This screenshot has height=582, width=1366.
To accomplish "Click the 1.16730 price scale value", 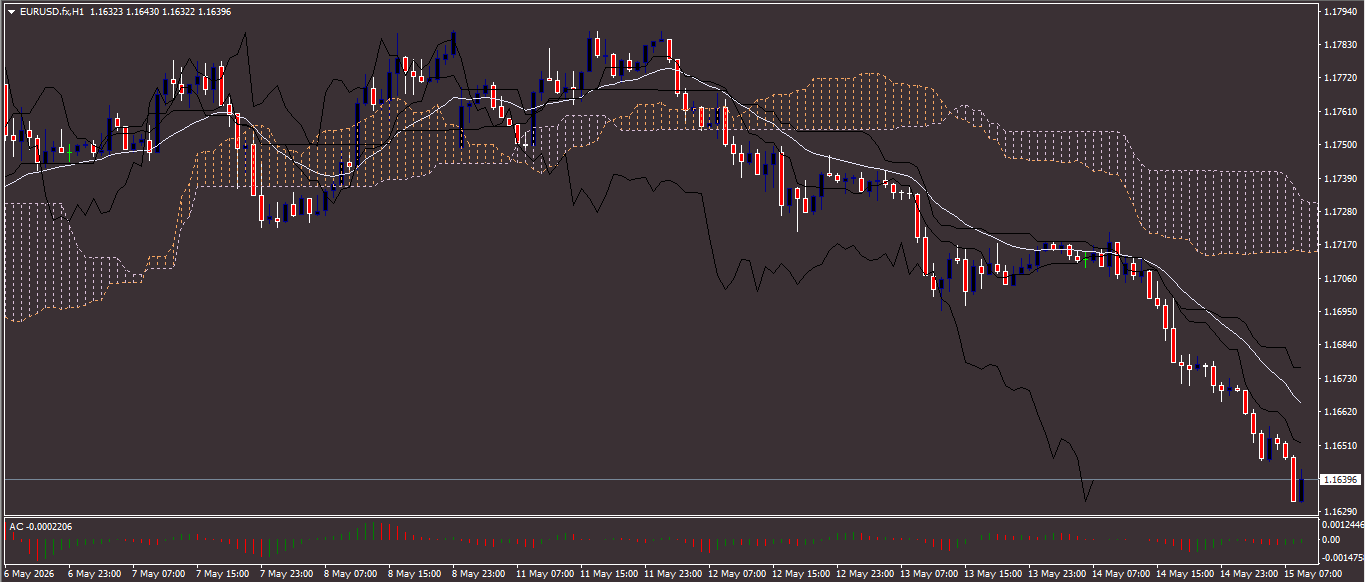I will (1339, 379).
